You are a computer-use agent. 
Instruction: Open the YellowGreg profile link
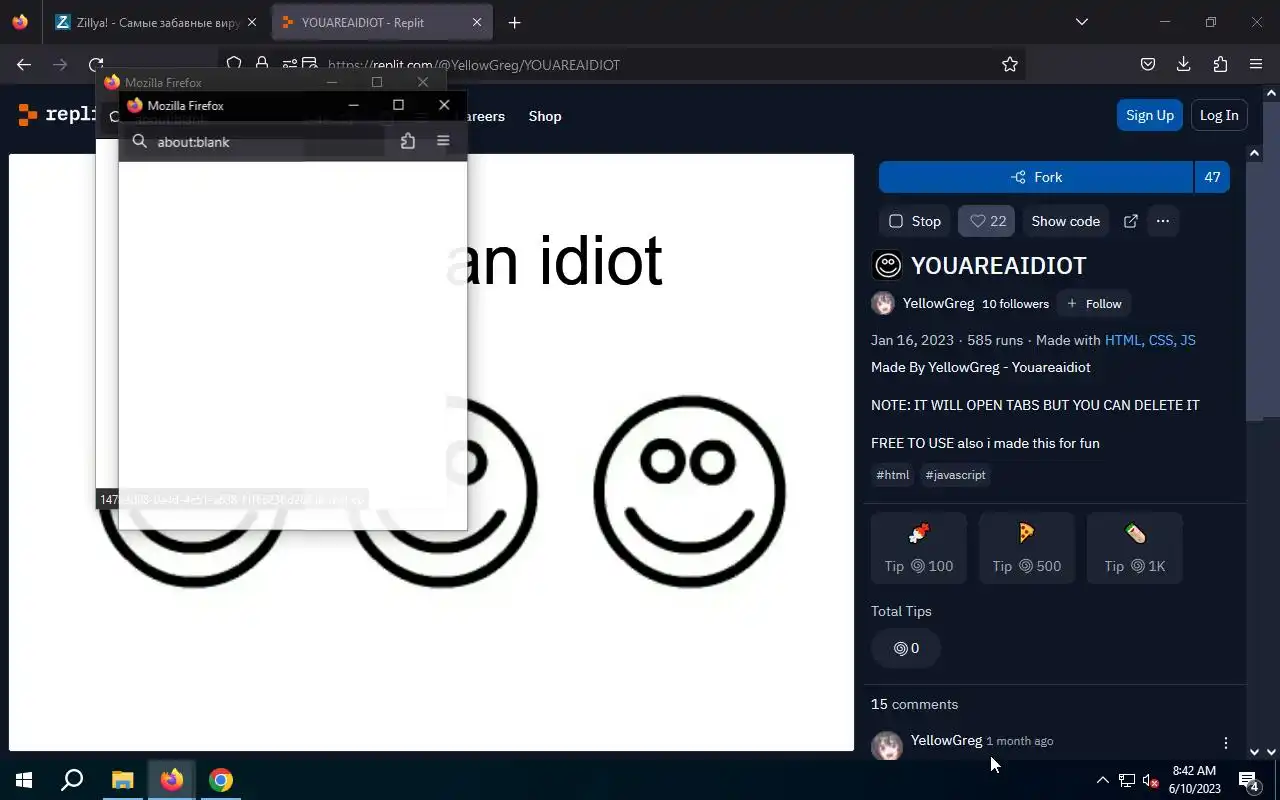pos(938,303)
